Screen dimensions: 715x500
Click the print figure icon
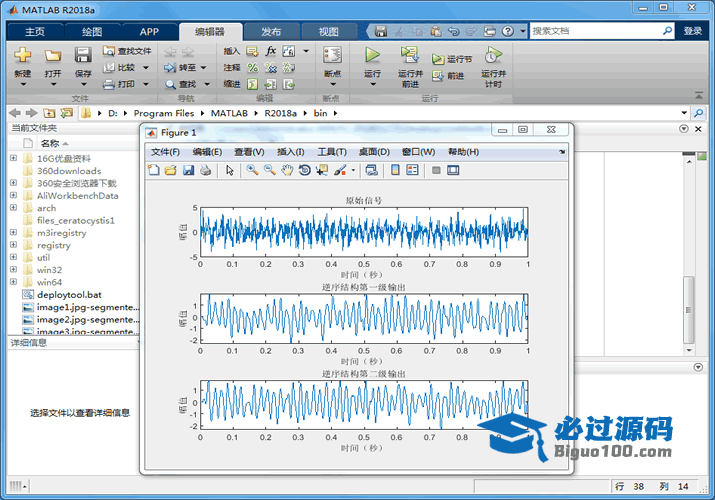click(205, 170)
